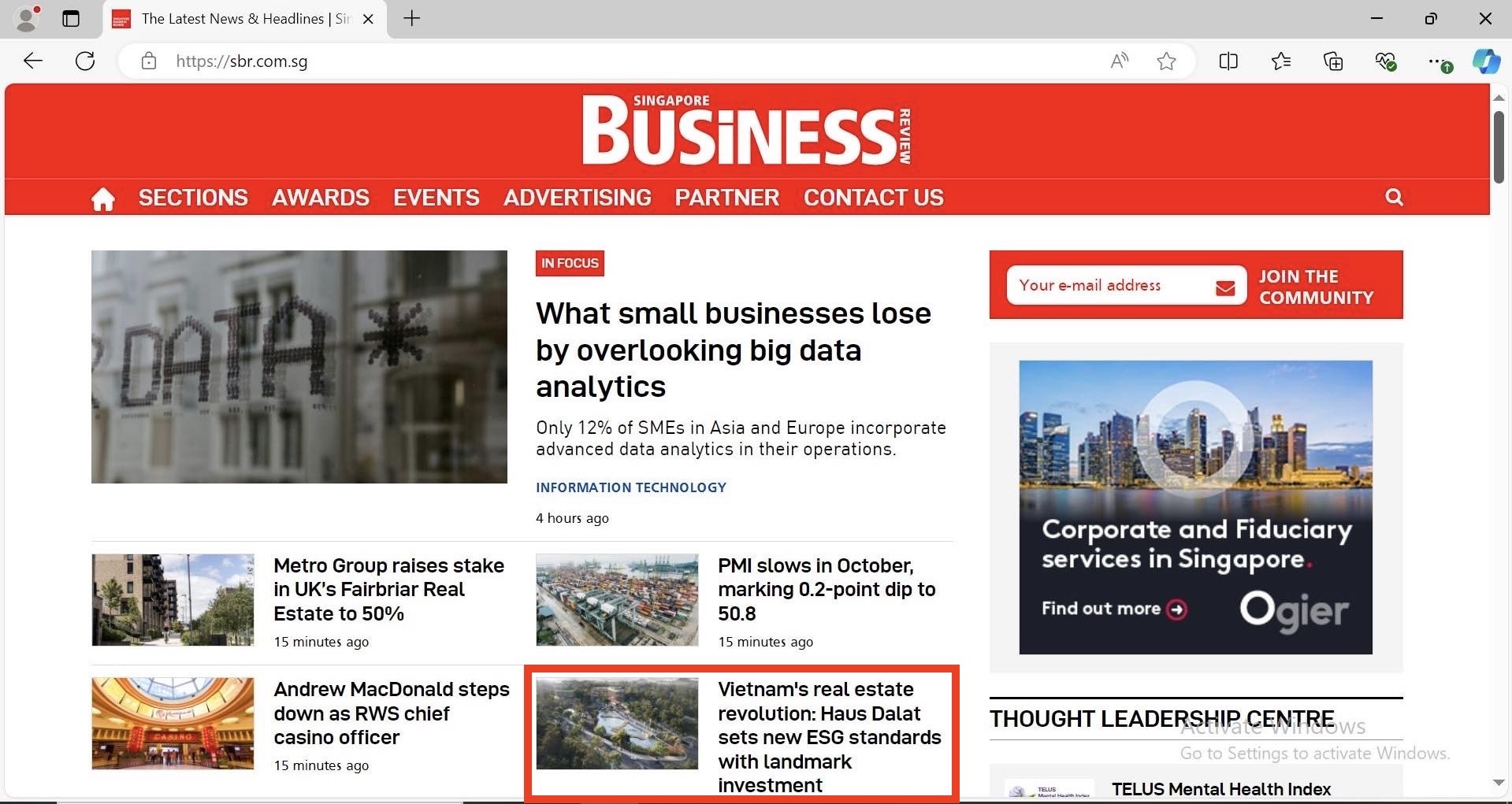Open Copilot icon in browser toolbar

pos(1486,61)
